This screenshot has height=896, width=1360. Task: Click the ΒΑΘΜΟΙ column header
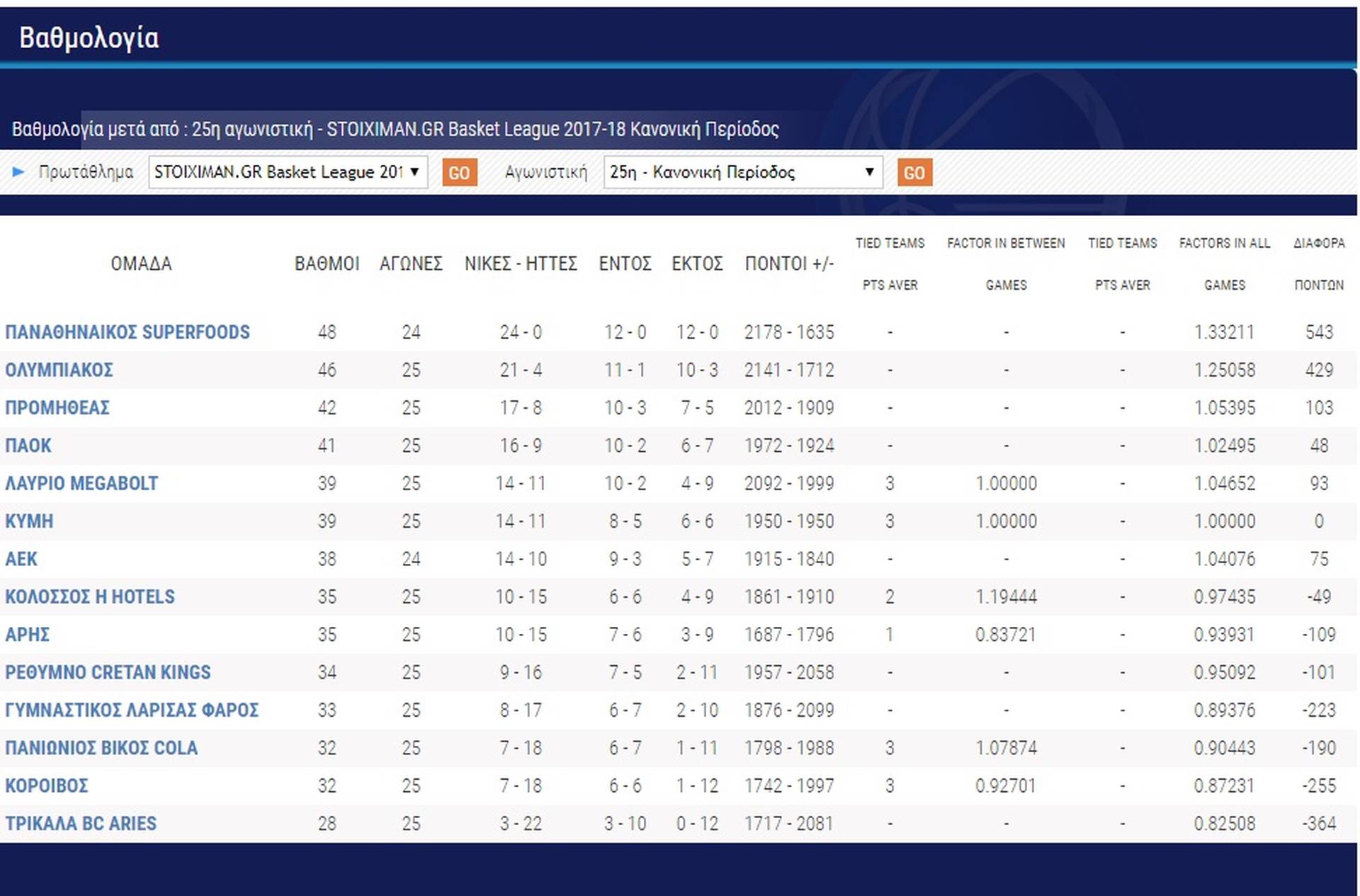pyautogui.click(x=327, y=263)
